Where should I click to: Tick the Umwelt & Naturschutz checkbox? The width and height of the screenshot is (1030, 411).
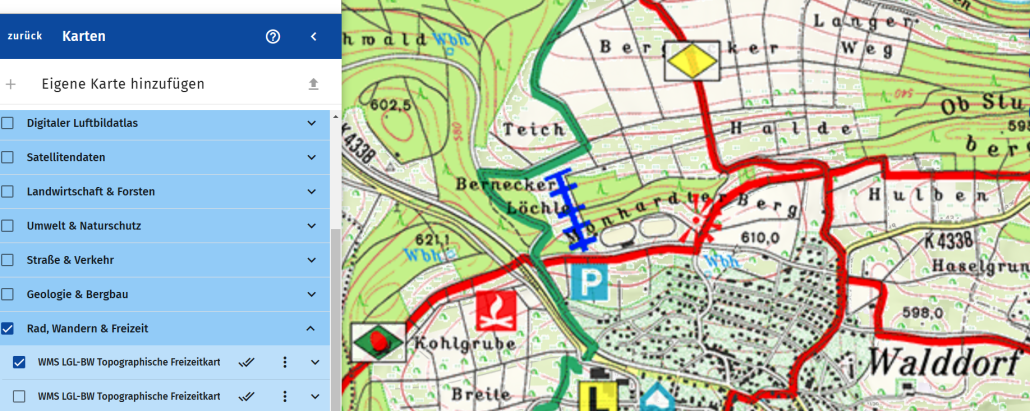coord(8,226)
